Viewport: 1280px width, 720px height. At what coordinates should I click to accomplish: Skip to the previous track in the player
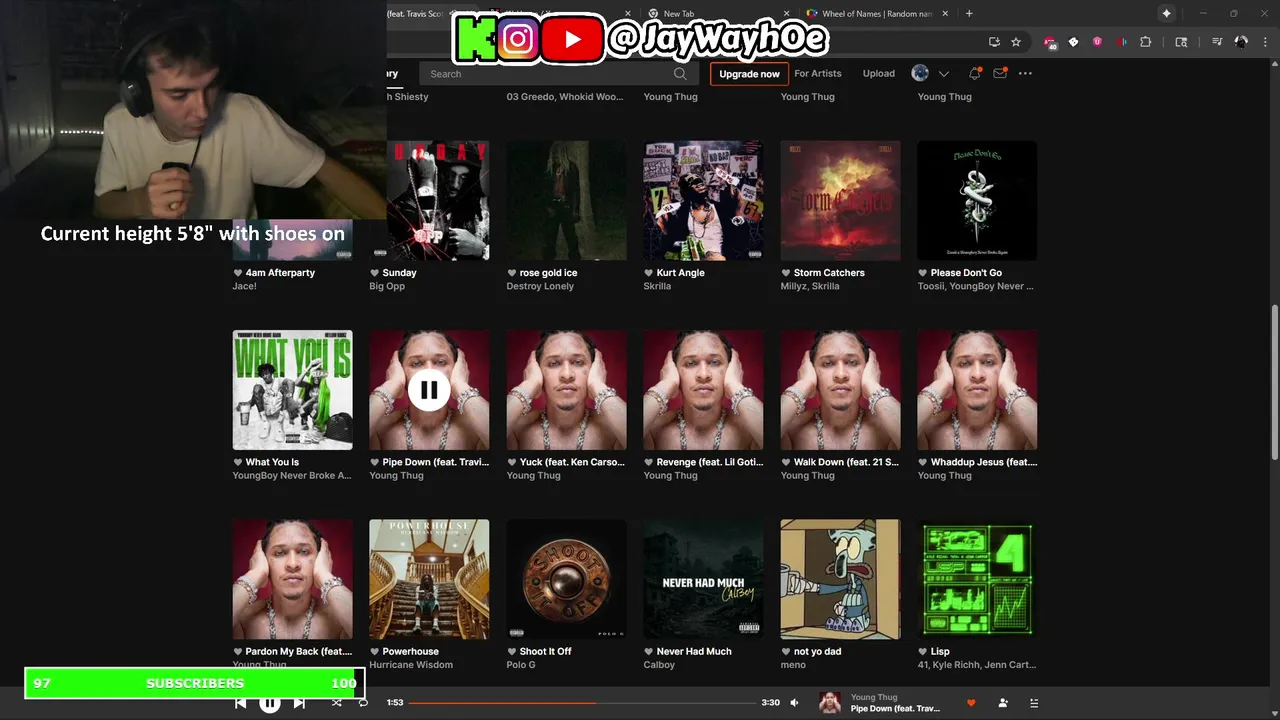241,703
